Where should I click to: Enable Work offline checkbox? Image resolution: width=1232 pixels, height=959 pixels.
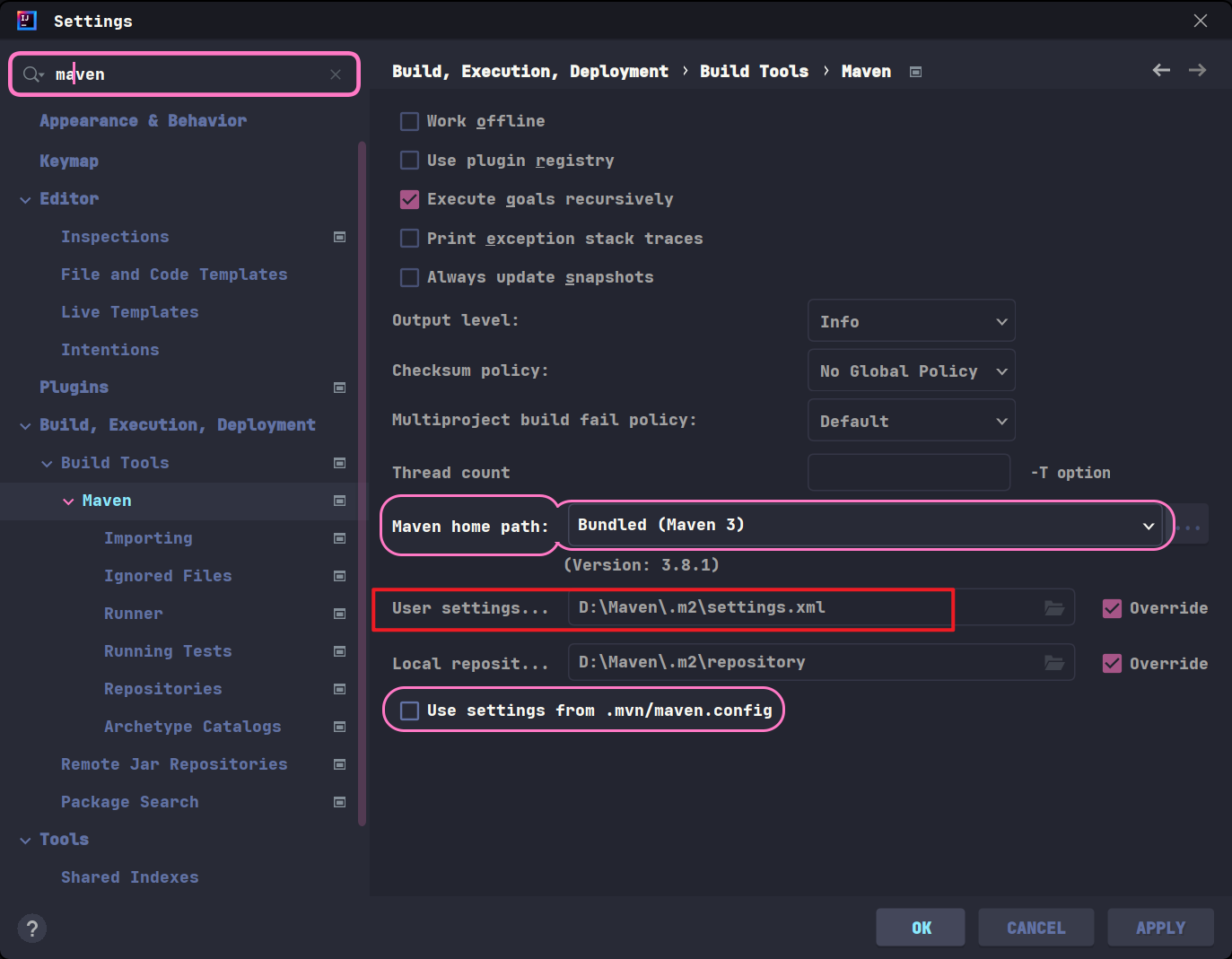click(409, 121)
